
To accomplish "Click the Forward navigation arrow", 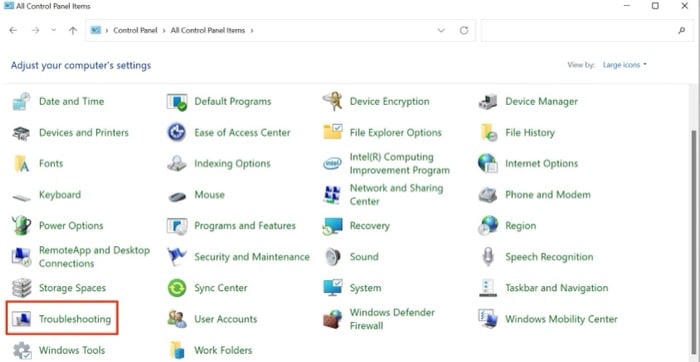I will tap(36, 30).
